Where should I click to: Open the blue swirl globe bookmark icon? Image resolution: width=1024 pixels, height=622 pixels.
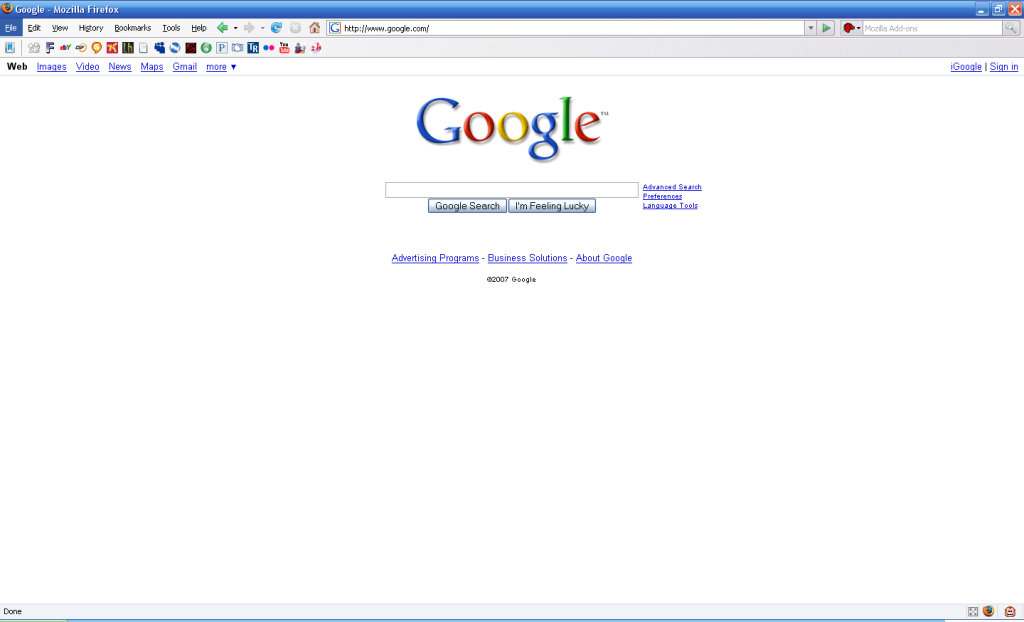175,48
